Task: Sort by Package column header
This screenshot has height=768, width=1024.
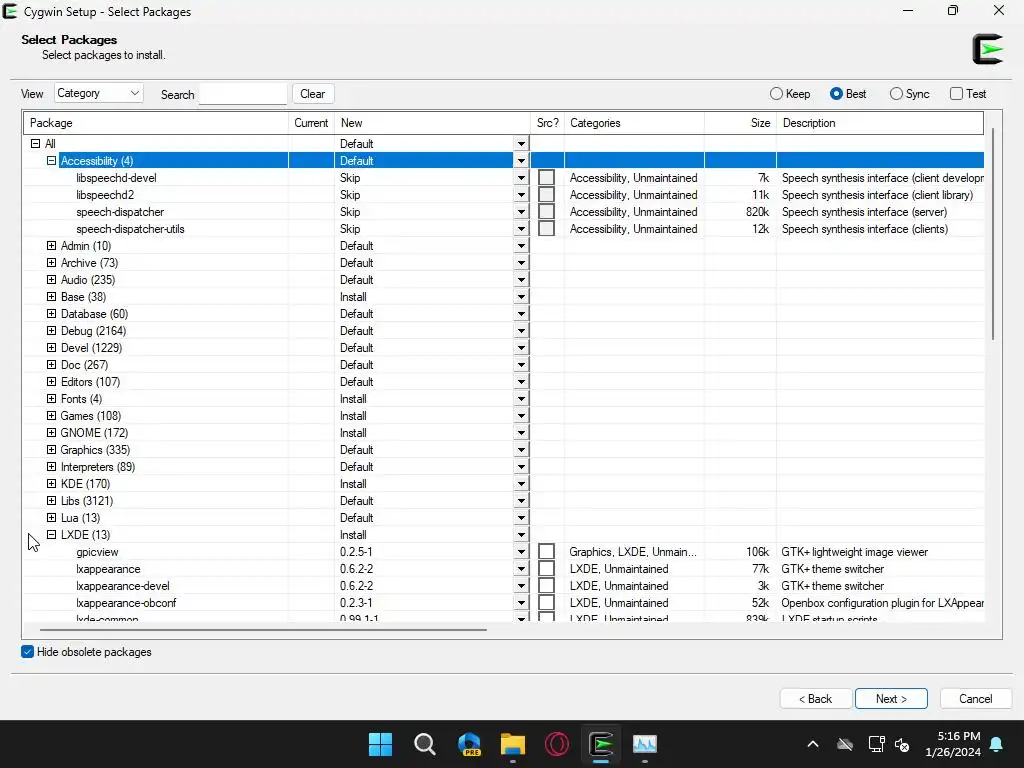Action: click(x=156, y=123)
